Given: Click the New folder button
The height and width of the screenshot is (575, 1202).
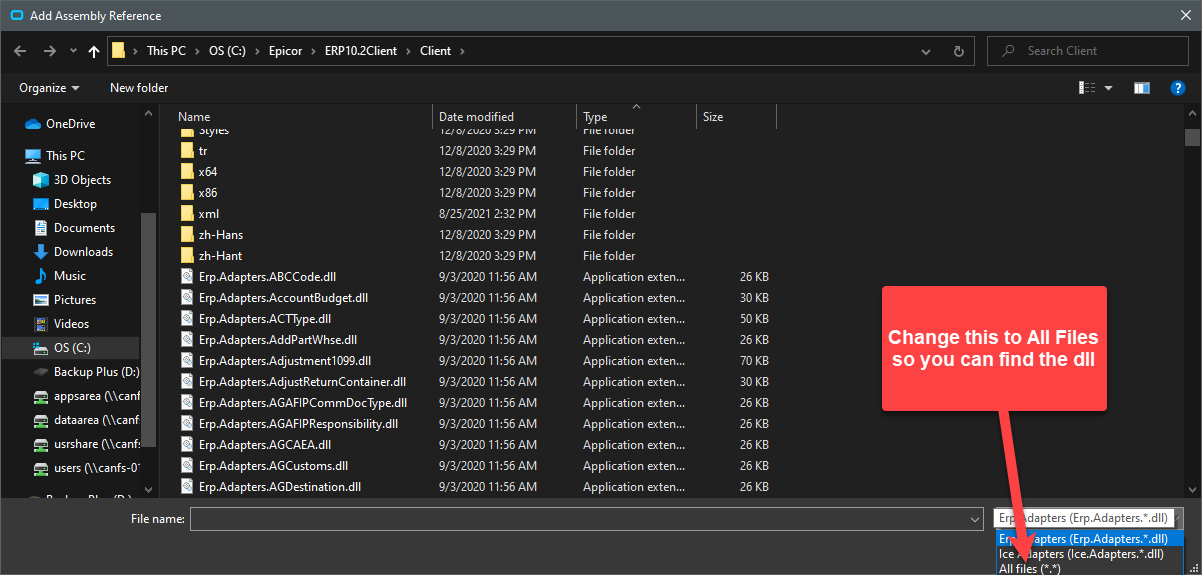Looking at the screenshot, I should tap(139, 88).
